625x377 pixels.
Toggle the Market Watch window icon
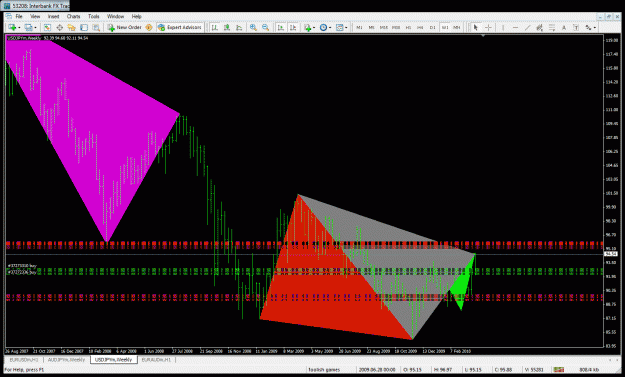tap(47, 27)
